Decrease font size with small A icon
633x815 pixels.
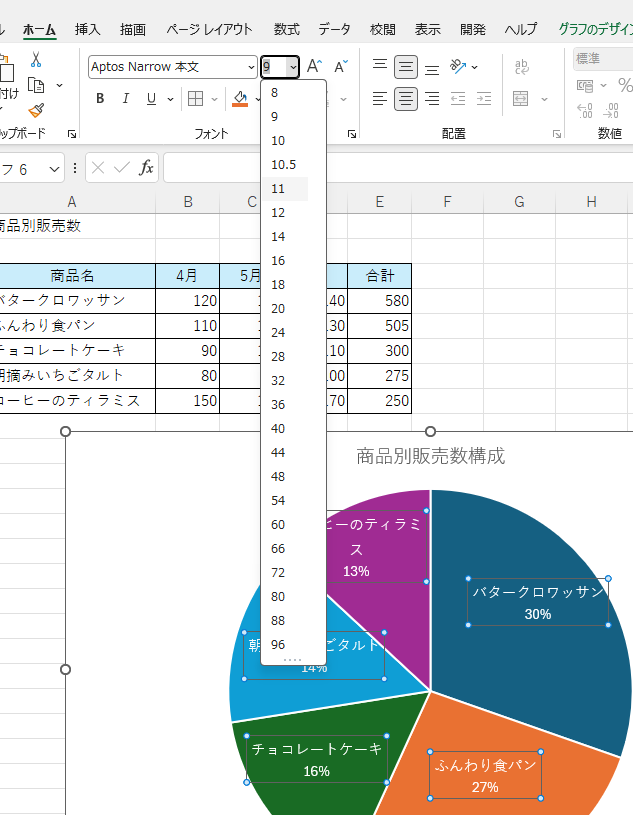click(341, 67)
